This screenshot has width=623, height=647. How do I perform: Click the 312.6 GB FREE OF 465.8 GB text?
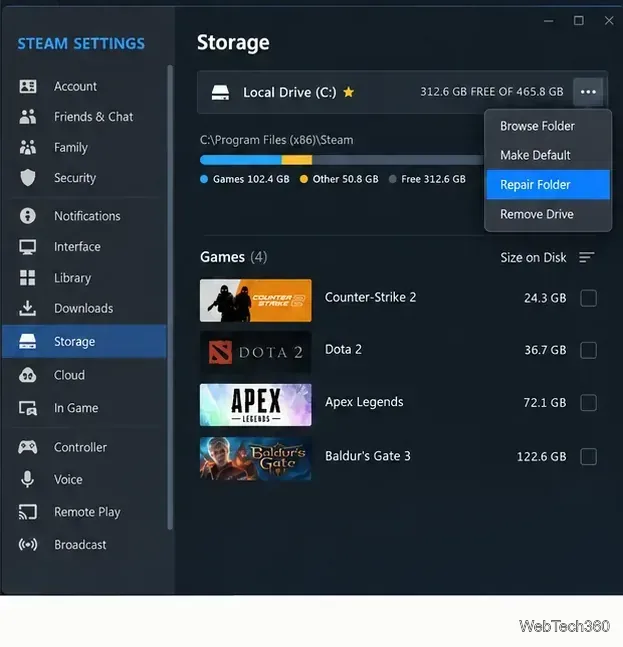tap(492, 92)
